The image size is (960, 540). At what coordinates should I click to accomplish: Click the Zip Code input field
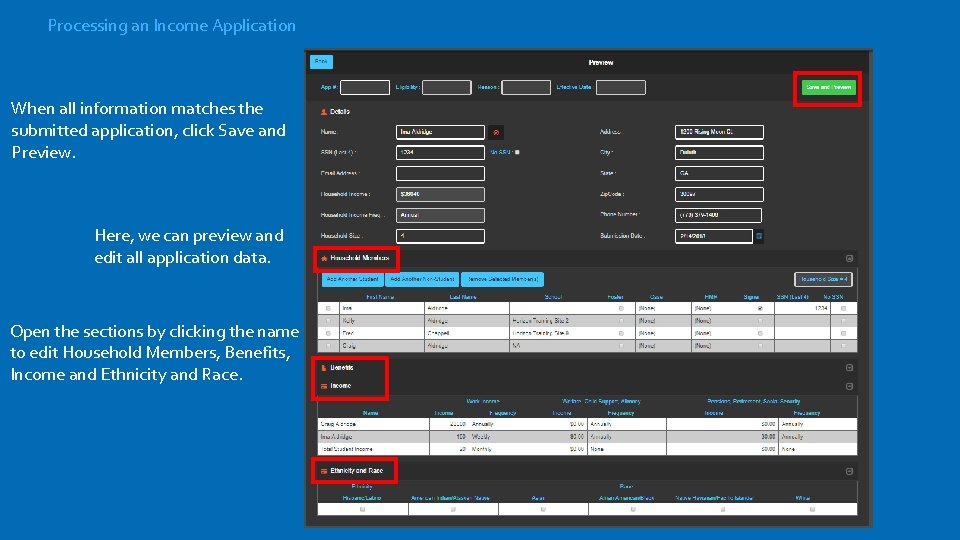[719, 194]
